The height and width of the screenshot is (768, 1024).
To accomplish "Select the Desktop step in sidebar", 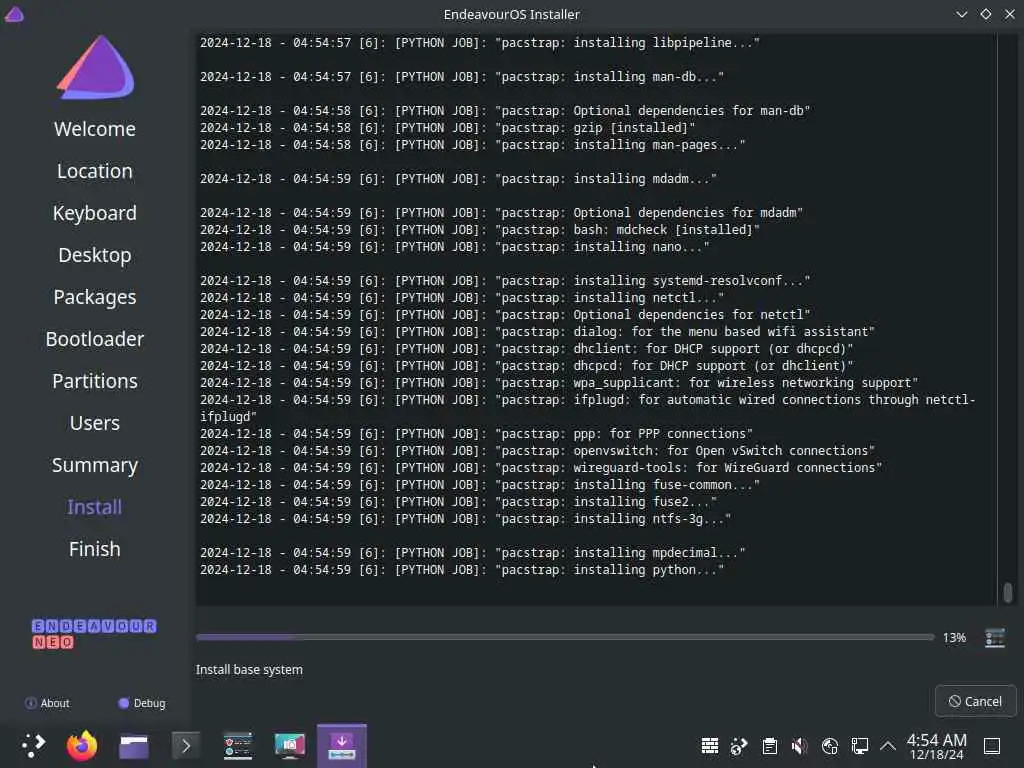I will pos(95,255).
